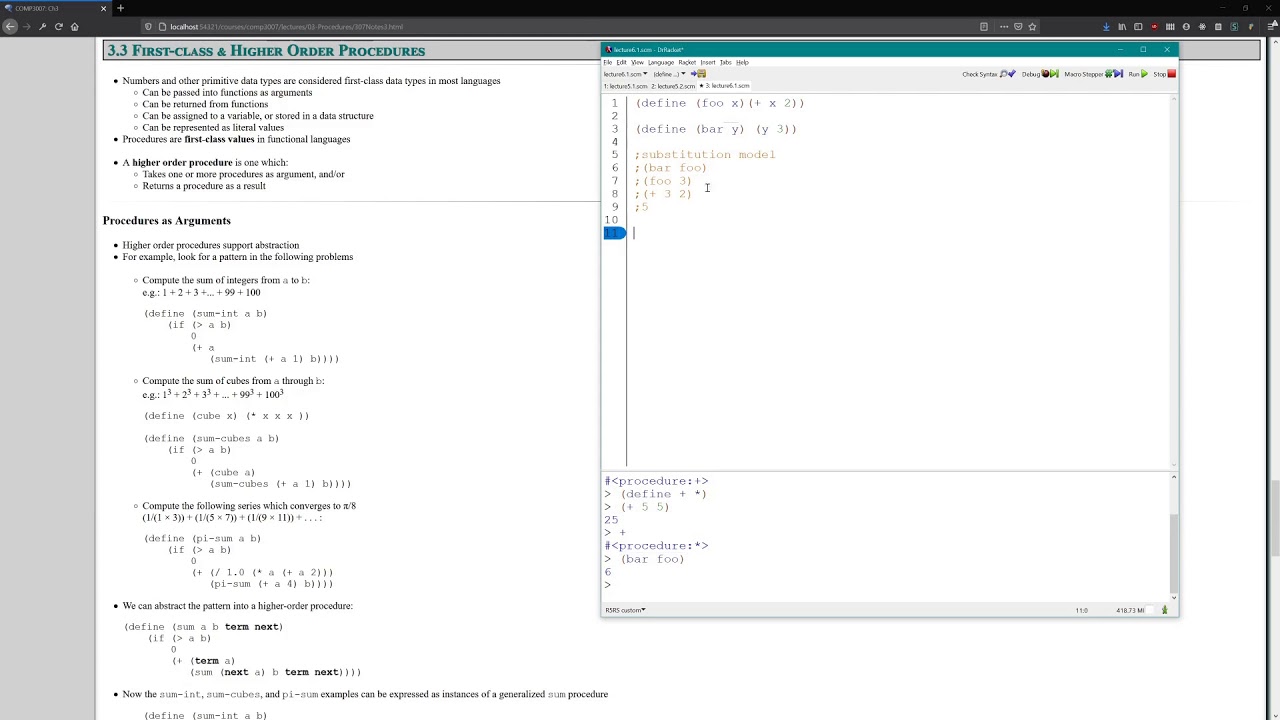This screenshot has width=1280, height=720.
Task: Click the browser address bar URL
Action: coord(286,27)
